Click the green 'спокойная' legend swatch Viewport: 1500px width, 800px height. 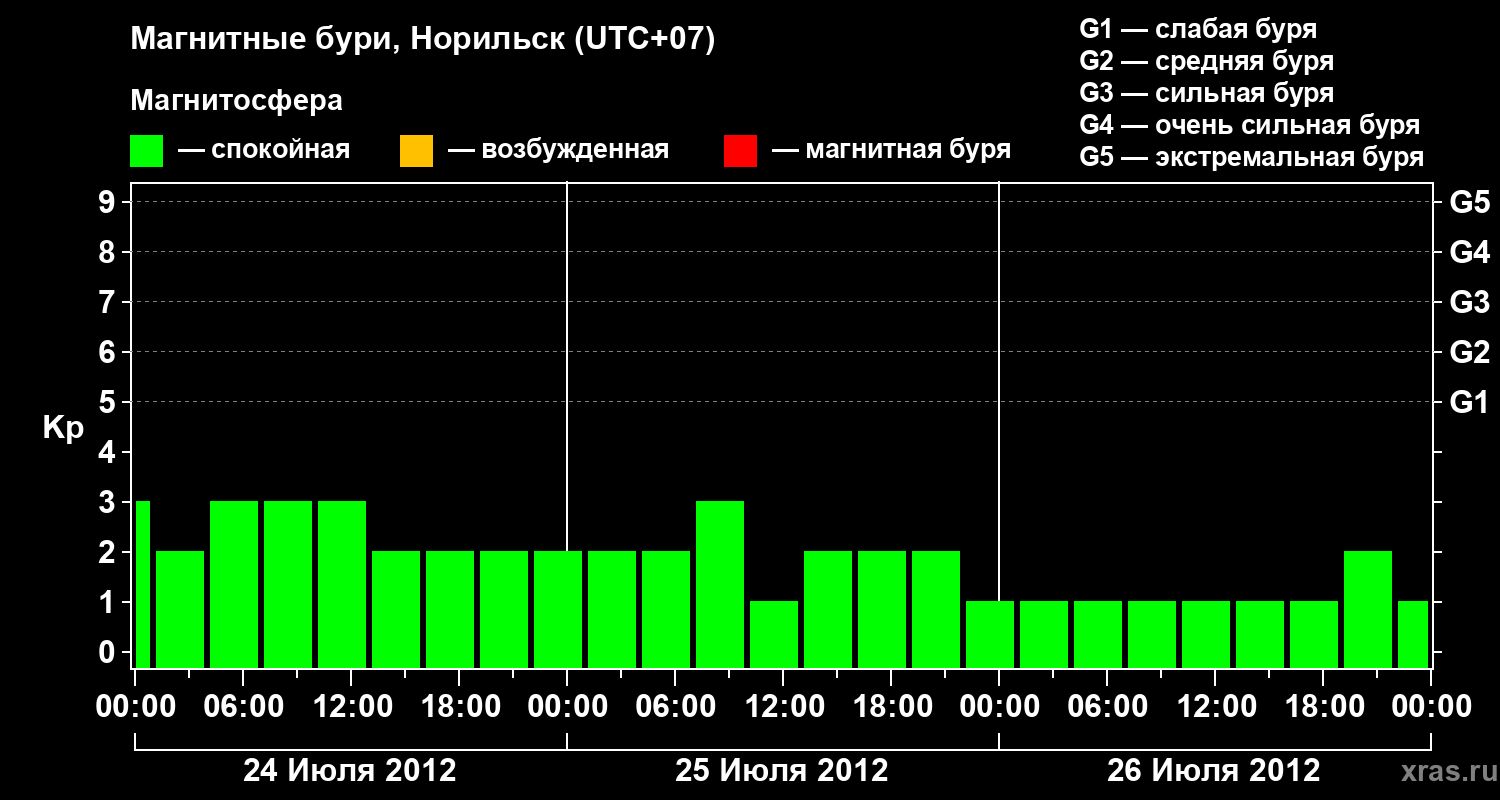[x=147, y=151]
